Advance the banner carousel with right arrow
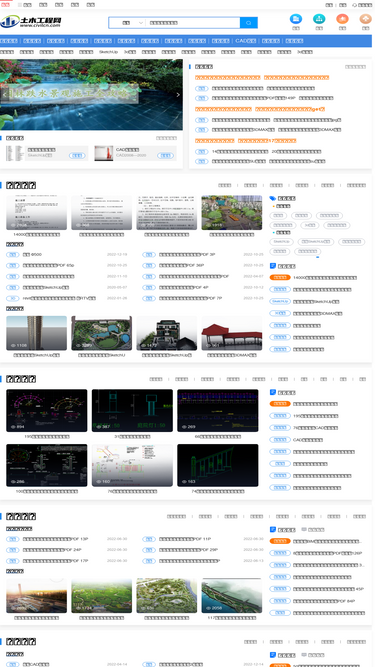Screen dimensions: 375x667 [178, 95]
